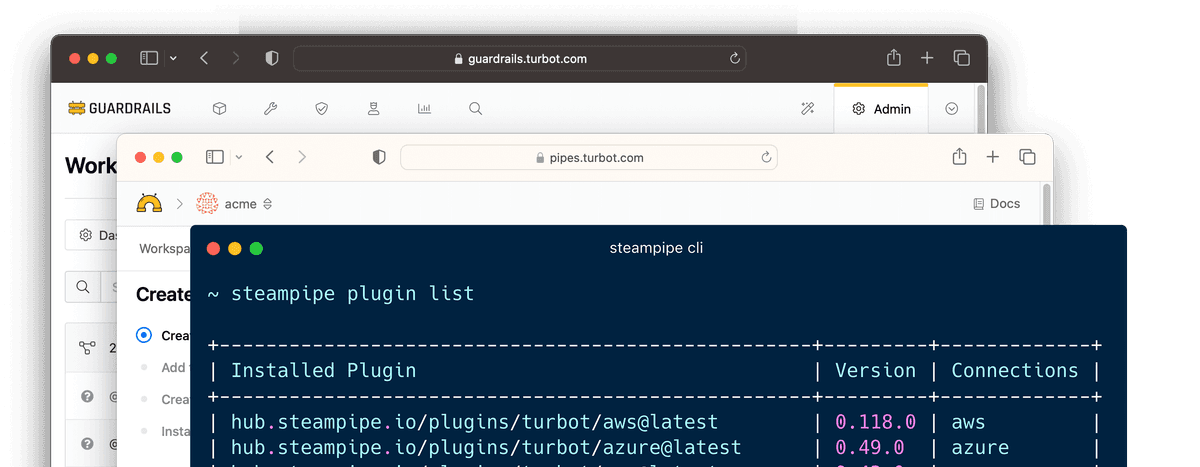Viewport: 1200px width, 467px height.
Task: Share the guardrails.turbot.com page
Action: pos(894,58)
